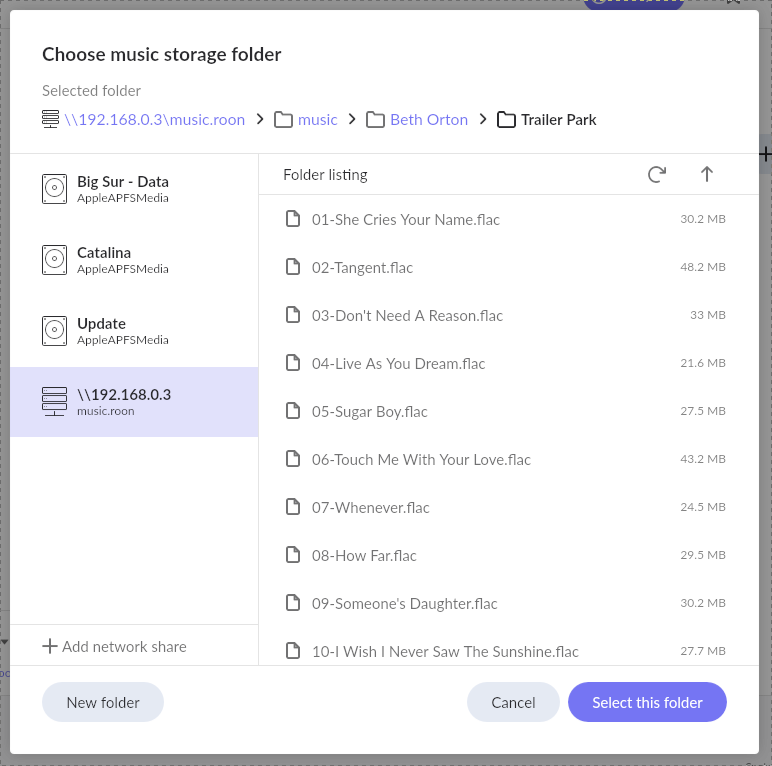Select the Catalina volume

click(x=134, y=259)
